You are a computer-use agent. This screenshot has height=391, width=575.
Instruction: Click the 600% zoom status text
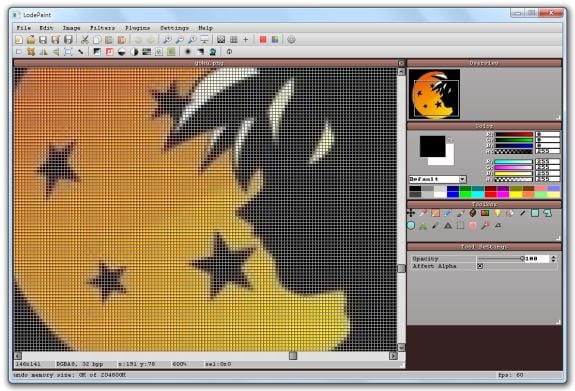[180, 364]
